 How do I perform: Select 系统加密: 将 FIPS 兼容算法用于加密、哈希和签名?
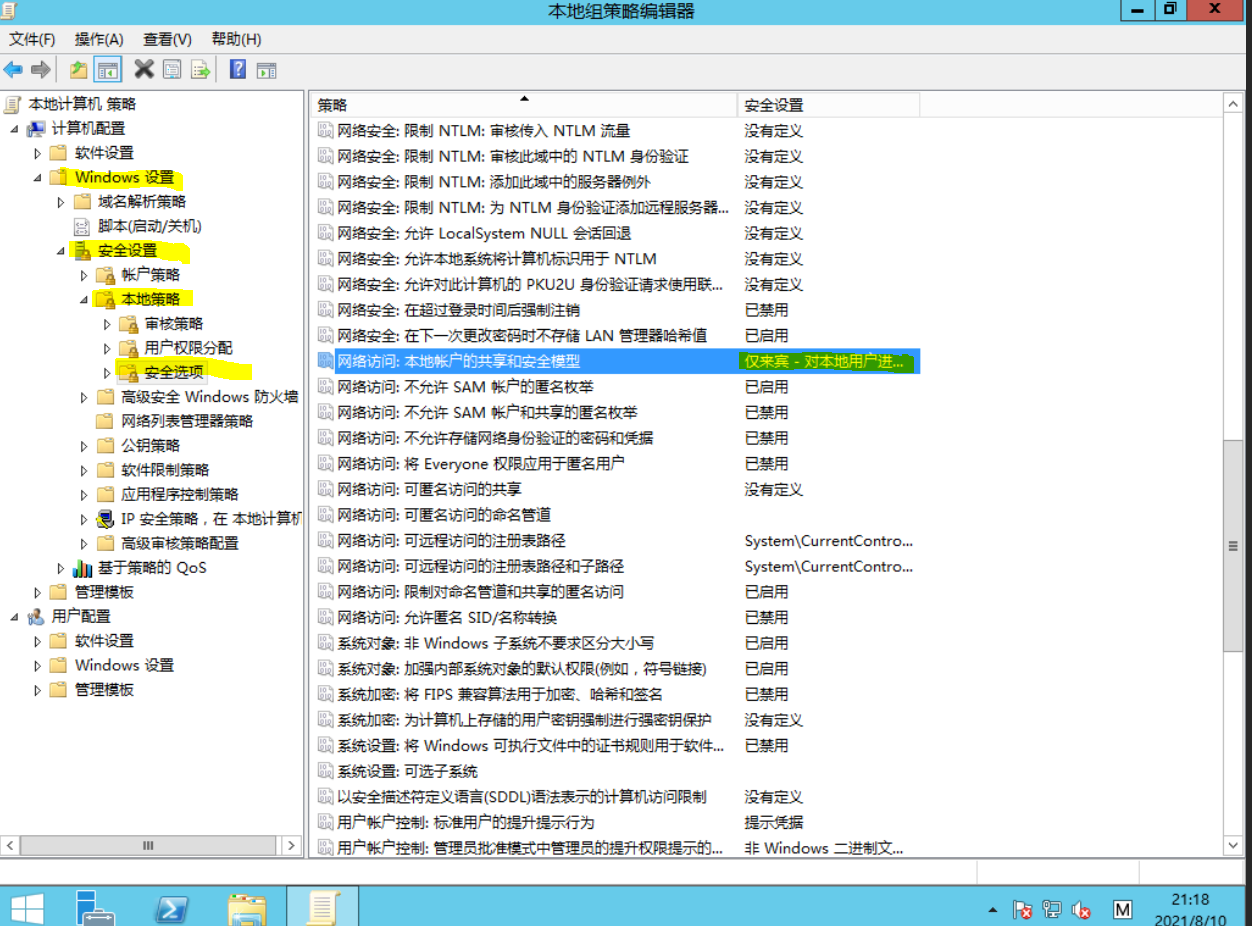click(x=500, y=694)
